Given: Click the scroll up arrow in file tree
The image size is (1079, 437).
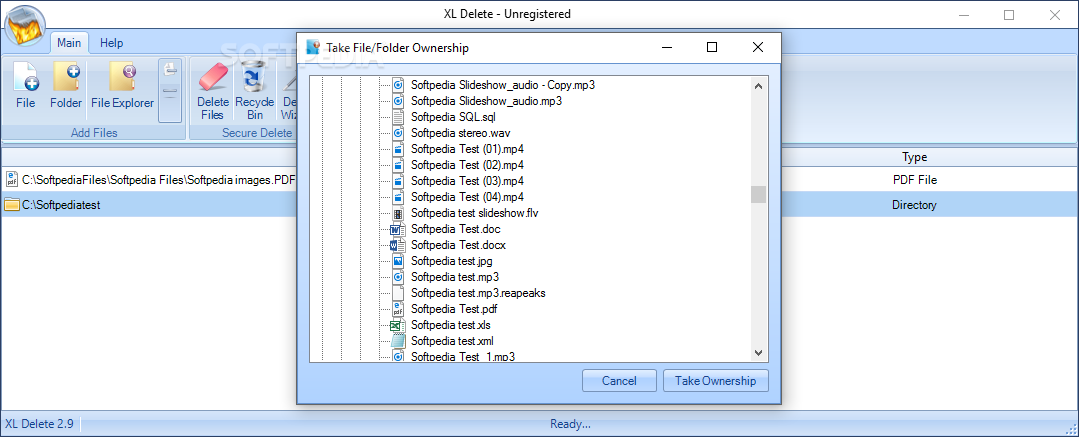Looking at the screenshot, I should (758, 86).
